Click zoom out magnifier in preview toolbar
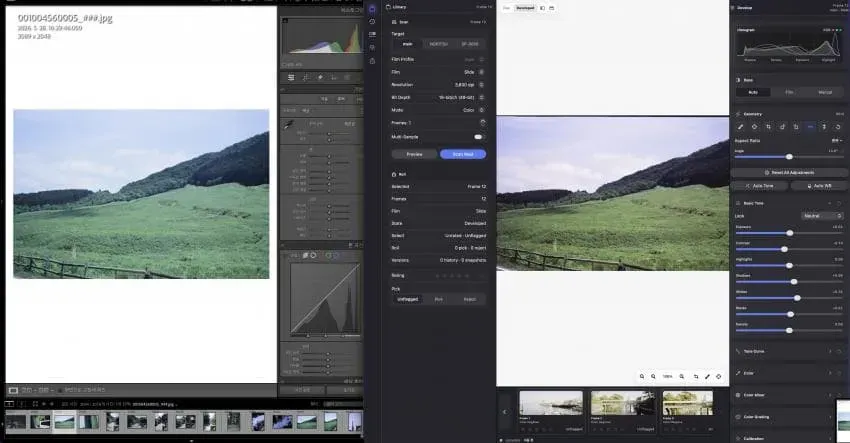This screenshot has height=443, width=850. tap(653, 376)
